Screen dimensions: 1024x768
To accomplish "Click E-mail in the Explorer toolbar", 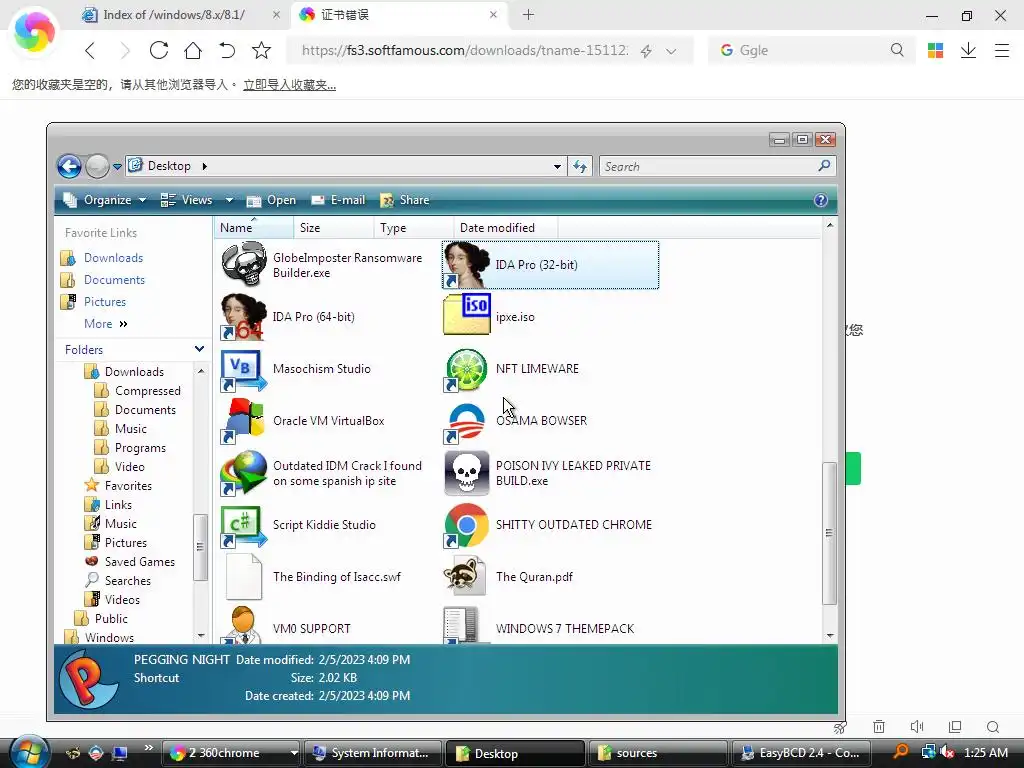I will point(338,200).
